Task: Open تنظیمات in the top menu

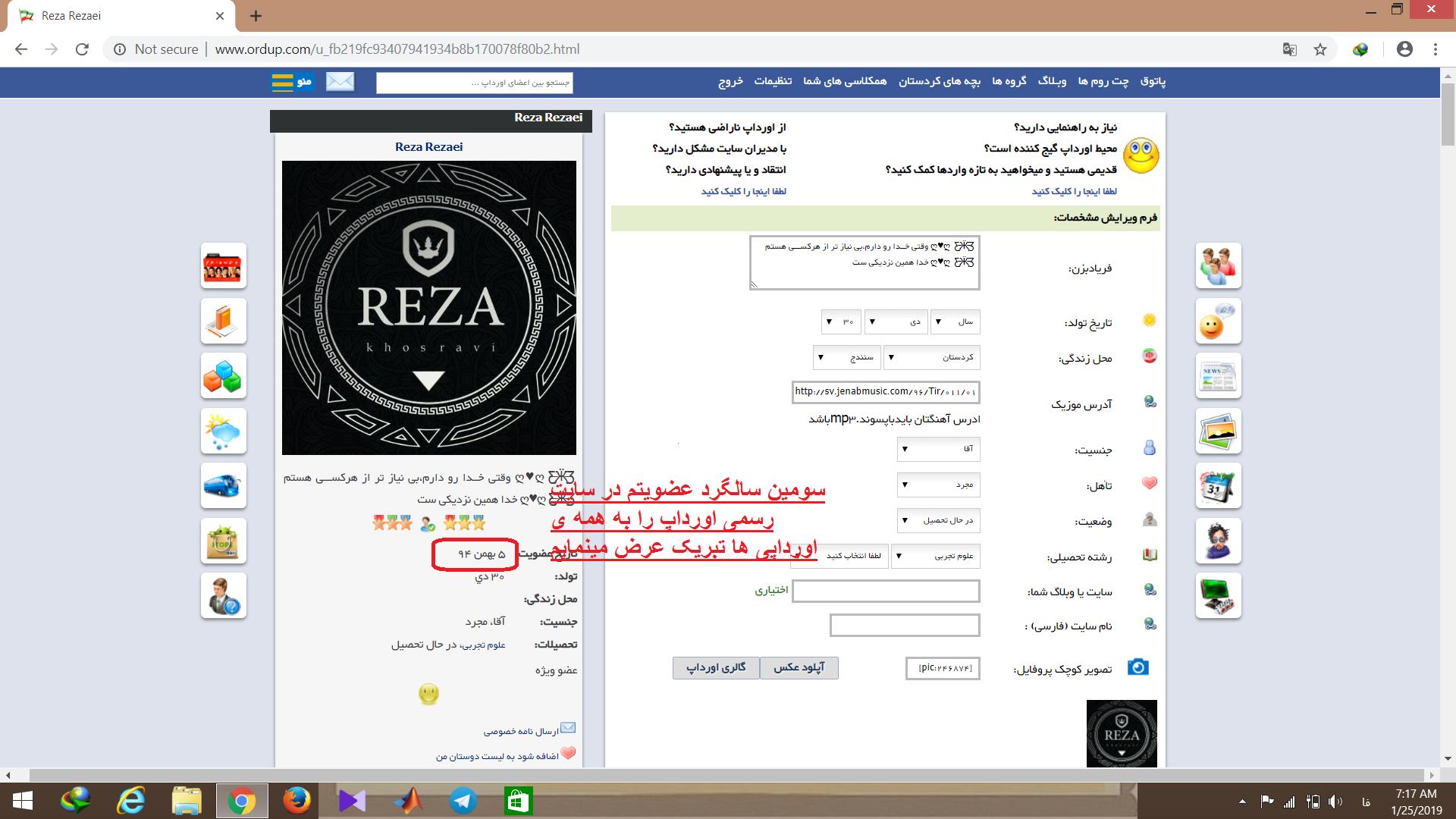Action: point(773,81)
